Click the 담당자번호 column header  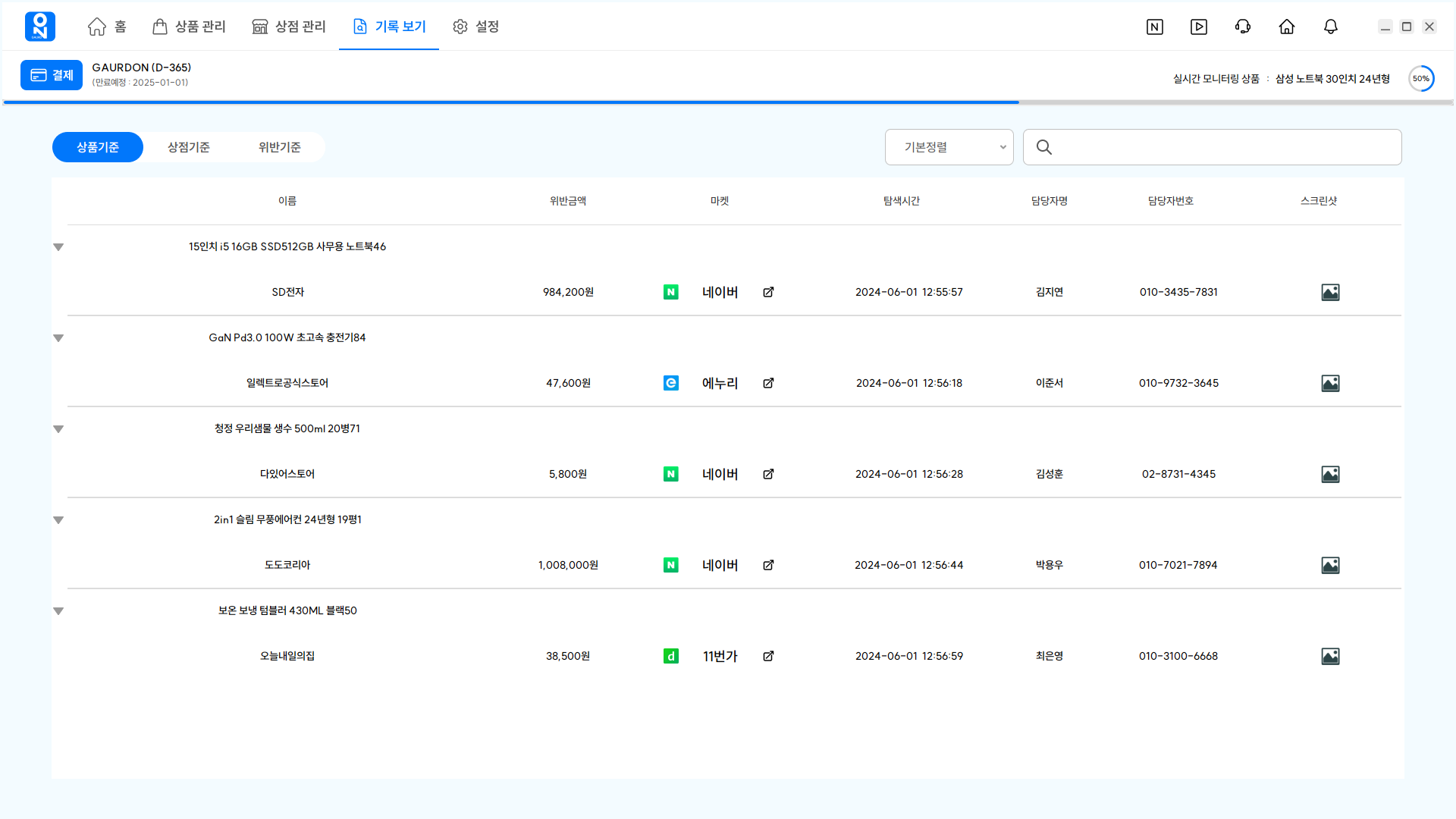coord(1171,201)
